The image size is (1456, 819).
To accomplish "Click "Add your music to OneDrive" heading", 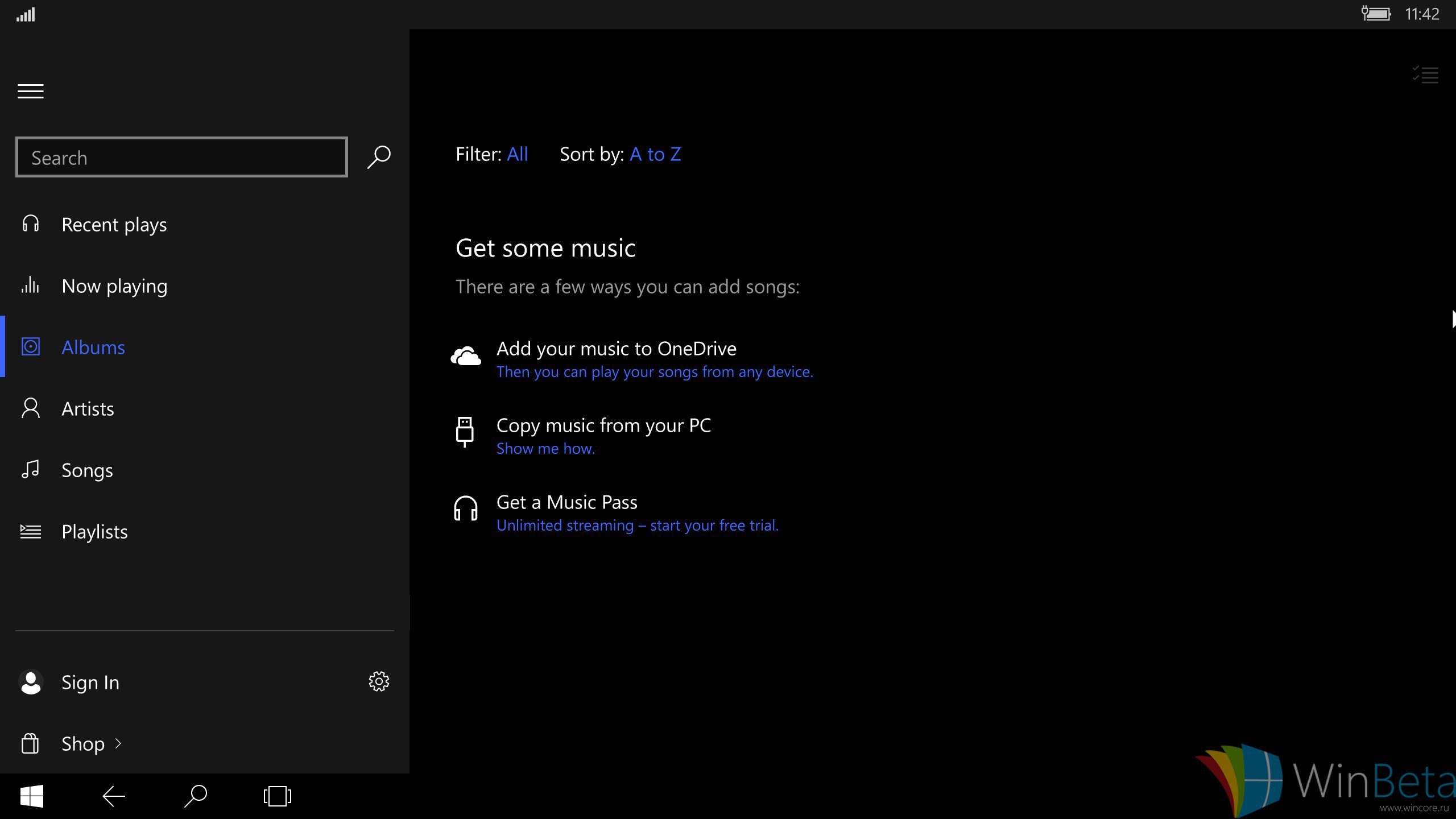I will [x=617, y=349].
